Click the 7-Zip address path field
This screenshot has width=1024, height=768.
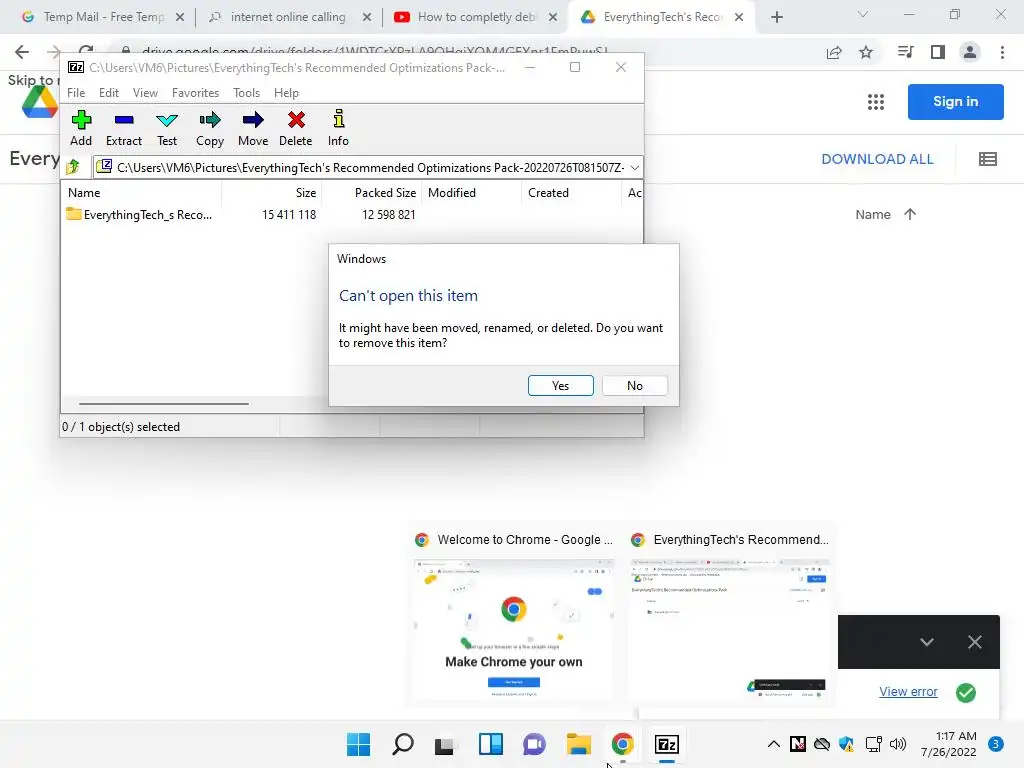[x=369, y=168]
